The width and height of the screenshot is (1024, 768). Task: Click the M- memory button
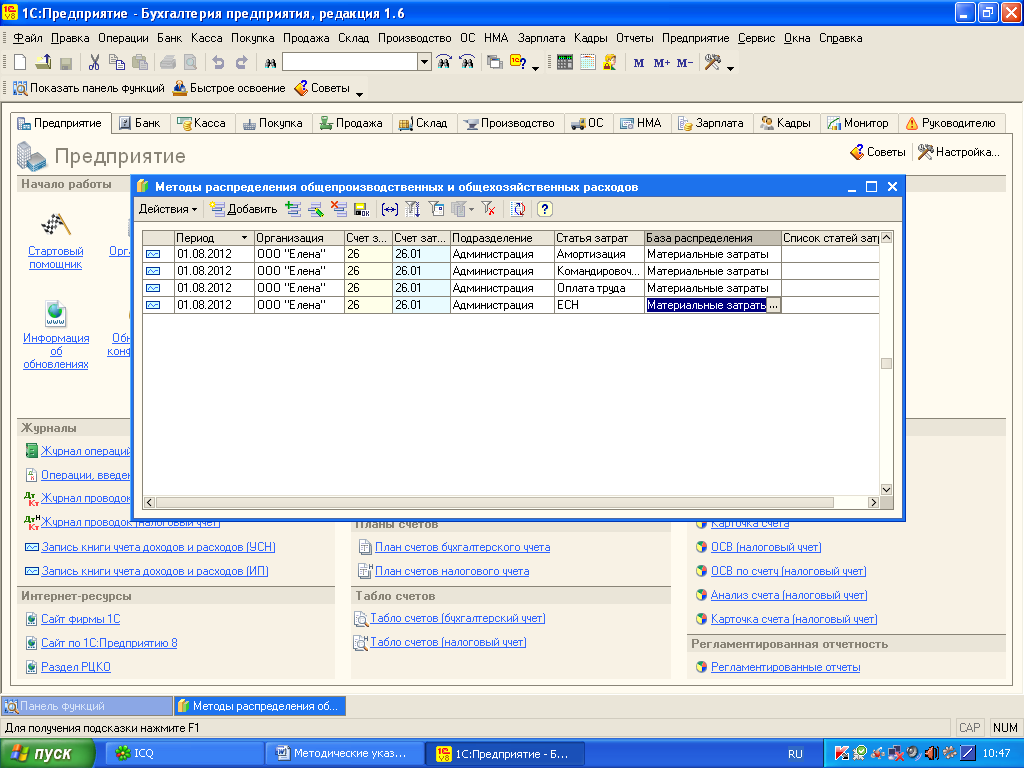click(684, 63)
